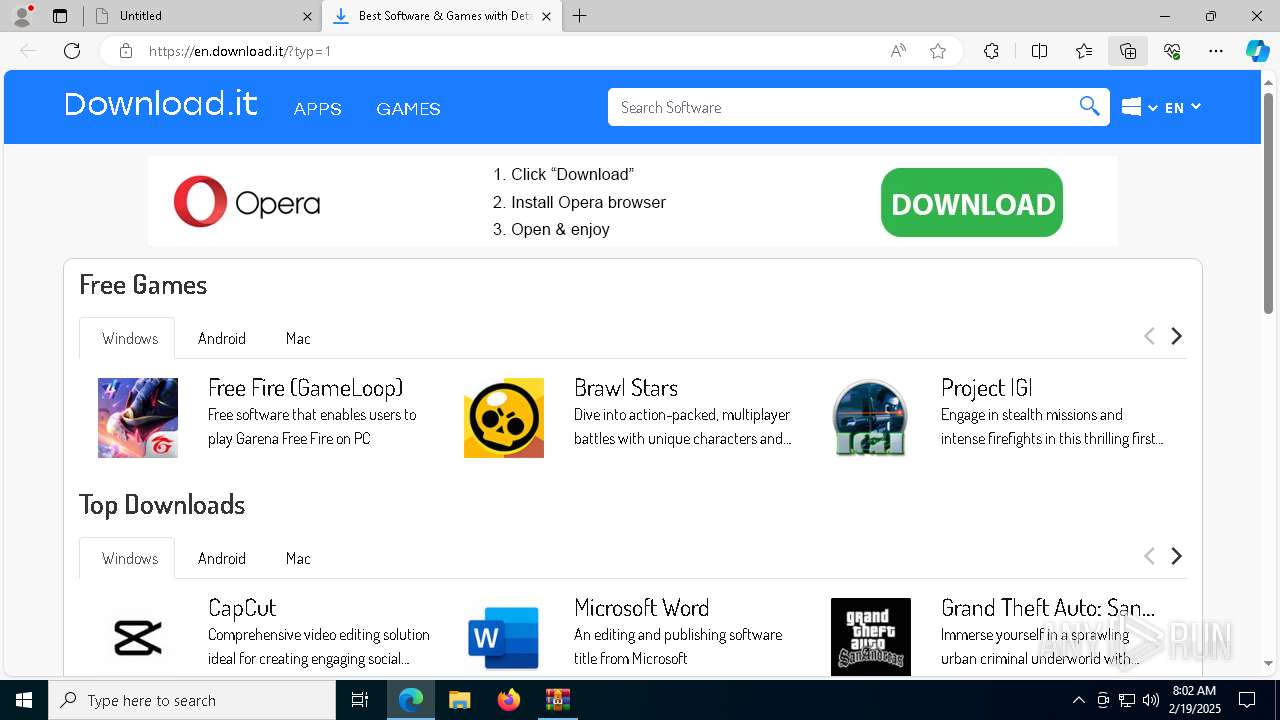Image resolution: width=1280 pixels, height=720 pixels.
Task: Toggle split screen icon
Action: point(1039,51)
